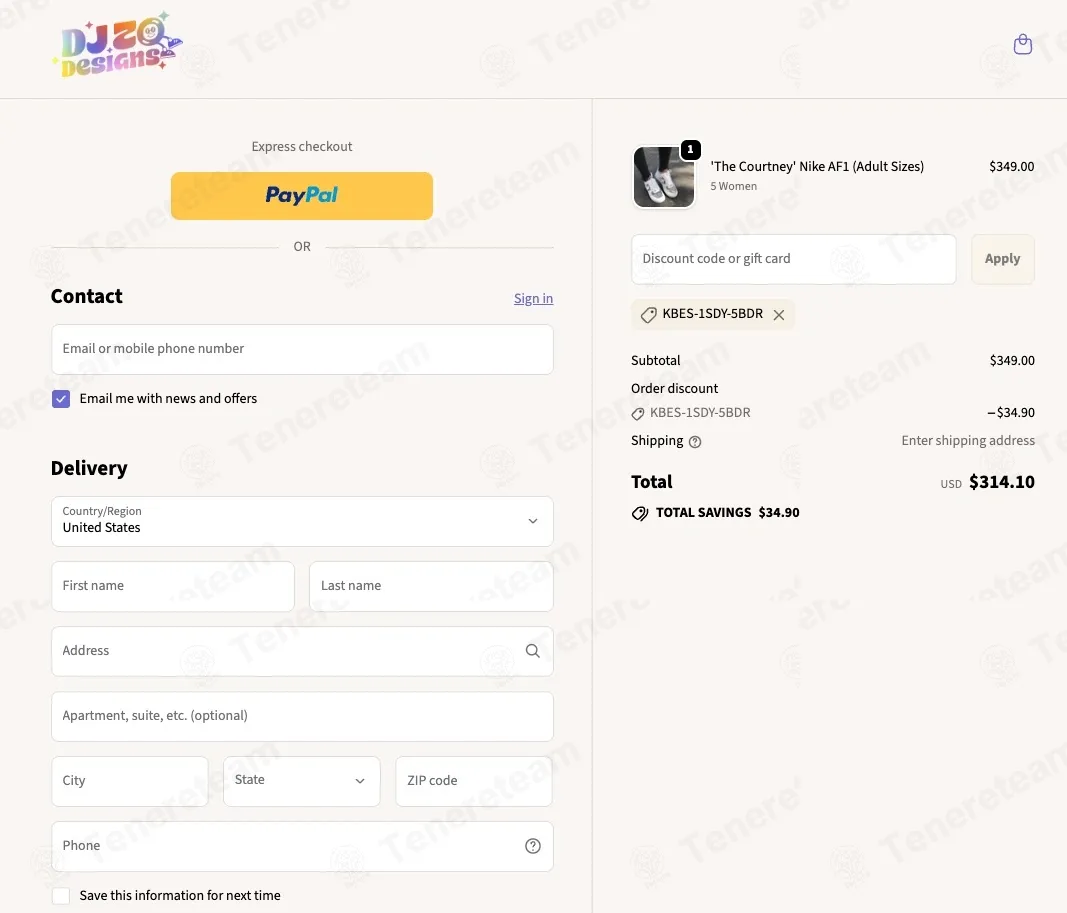Open the State dropdown

pos(301,781)
